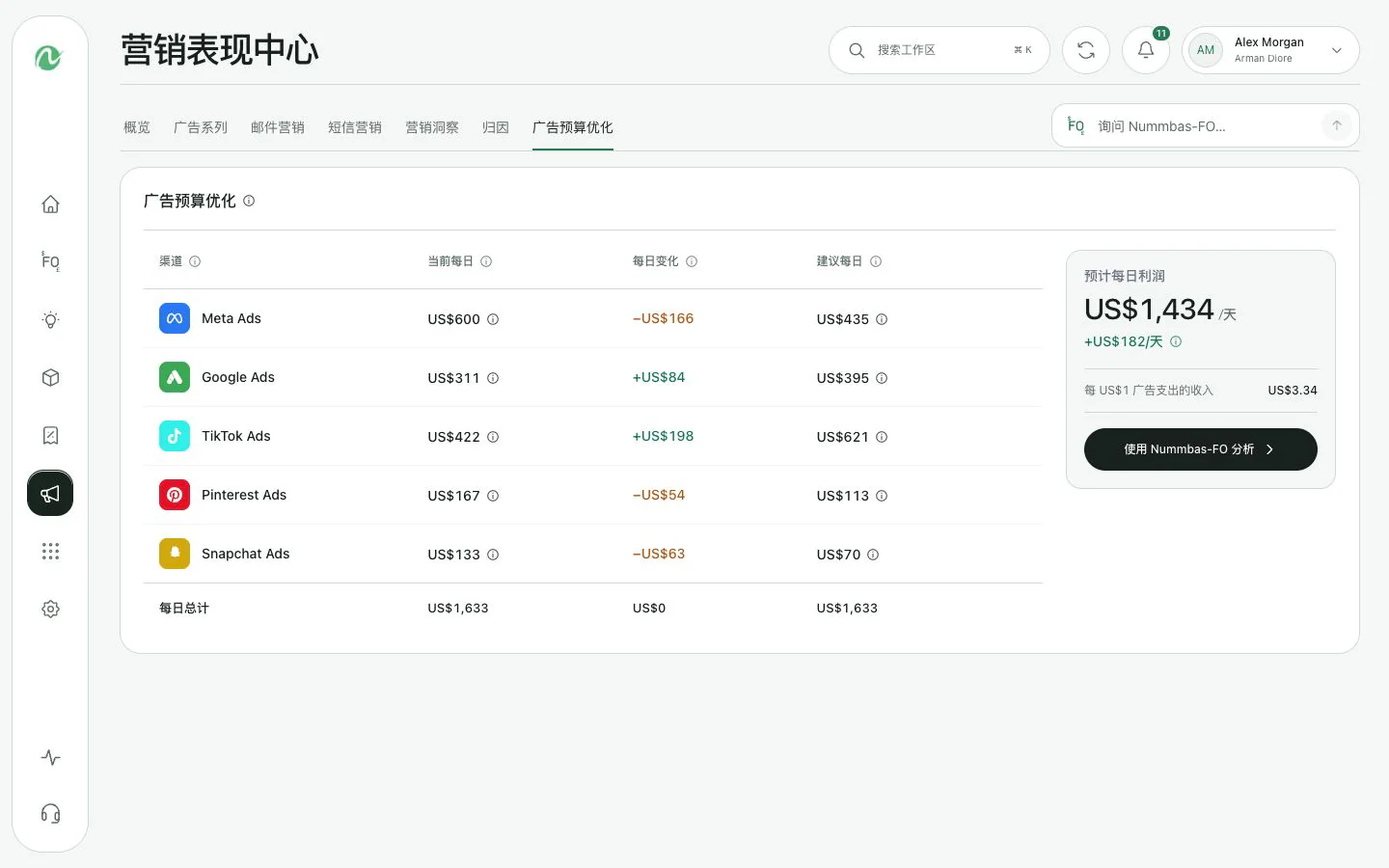1389x868 pixels.
Task: Click the Pinterest Ads channel icon
Action: [x=175, y=495]
